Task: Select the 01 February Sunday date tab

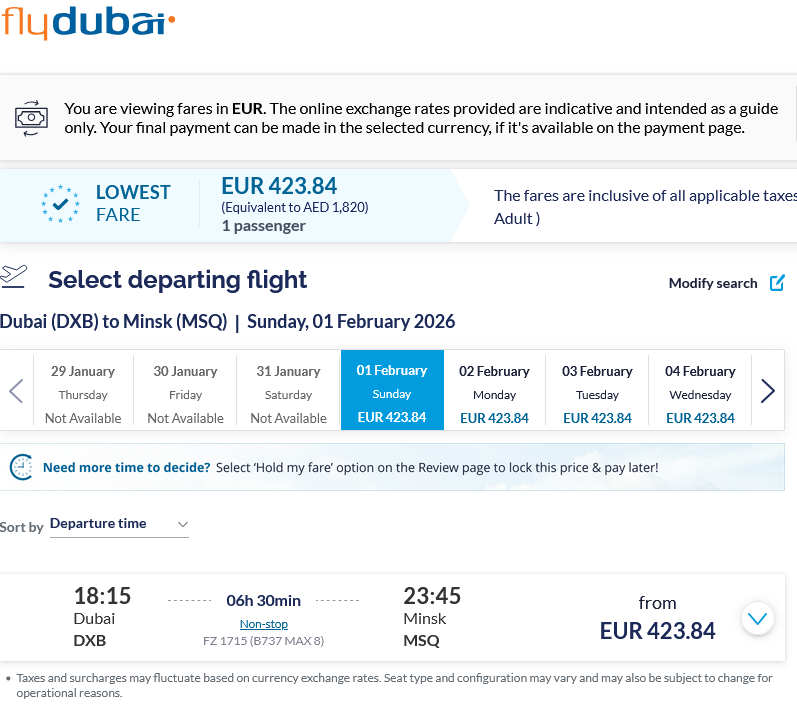Action: click(x=392, y=390)
